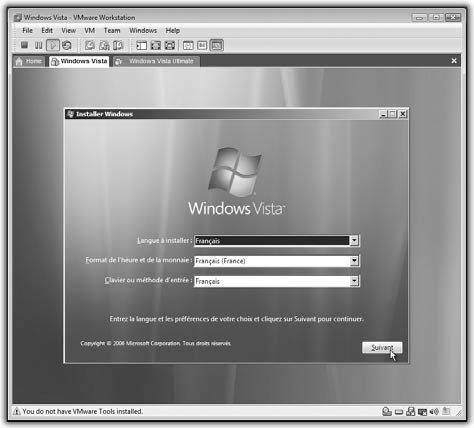Image resolution: width=474 pixels, height=428 pixels.
Task: Click the hard disk status icon
Action: point(399,412)
